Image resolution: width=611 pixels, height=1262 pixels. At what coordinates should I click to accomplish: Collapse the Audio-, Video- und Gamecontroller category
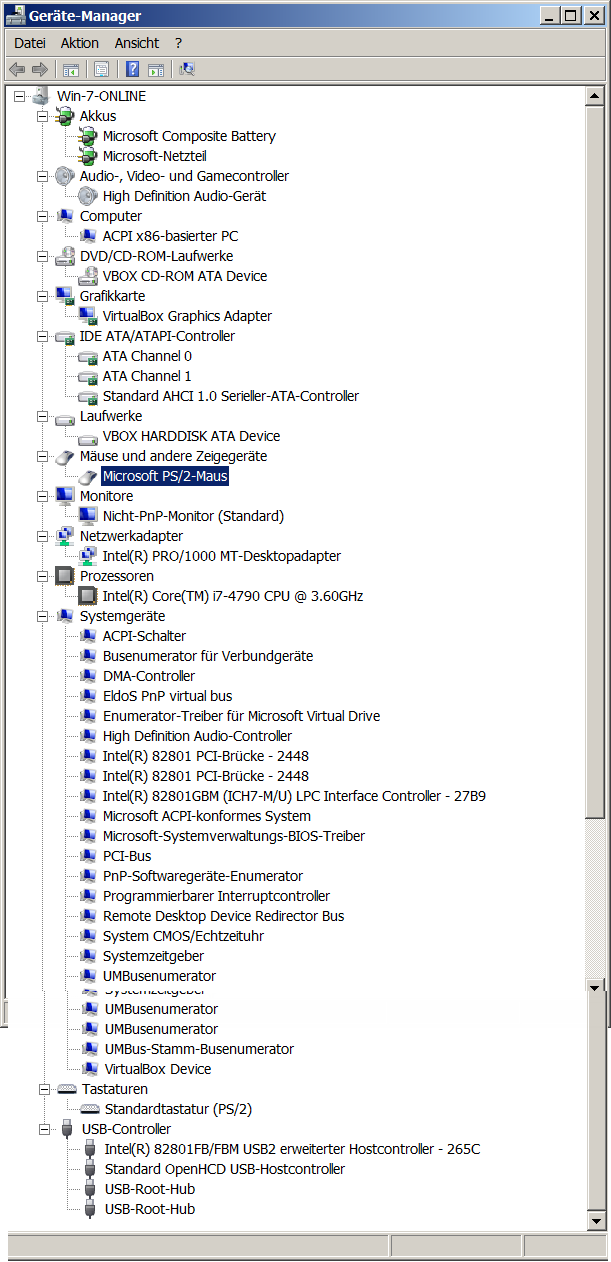coord(42,176)
